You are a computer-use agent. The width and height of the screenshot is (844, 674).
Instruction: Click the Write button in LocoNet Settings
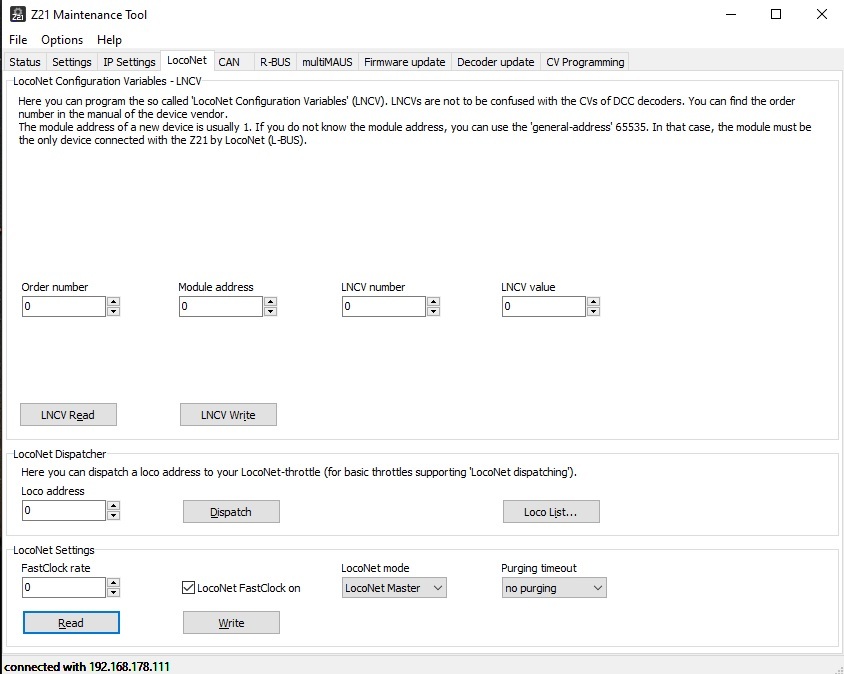point(231,622)
